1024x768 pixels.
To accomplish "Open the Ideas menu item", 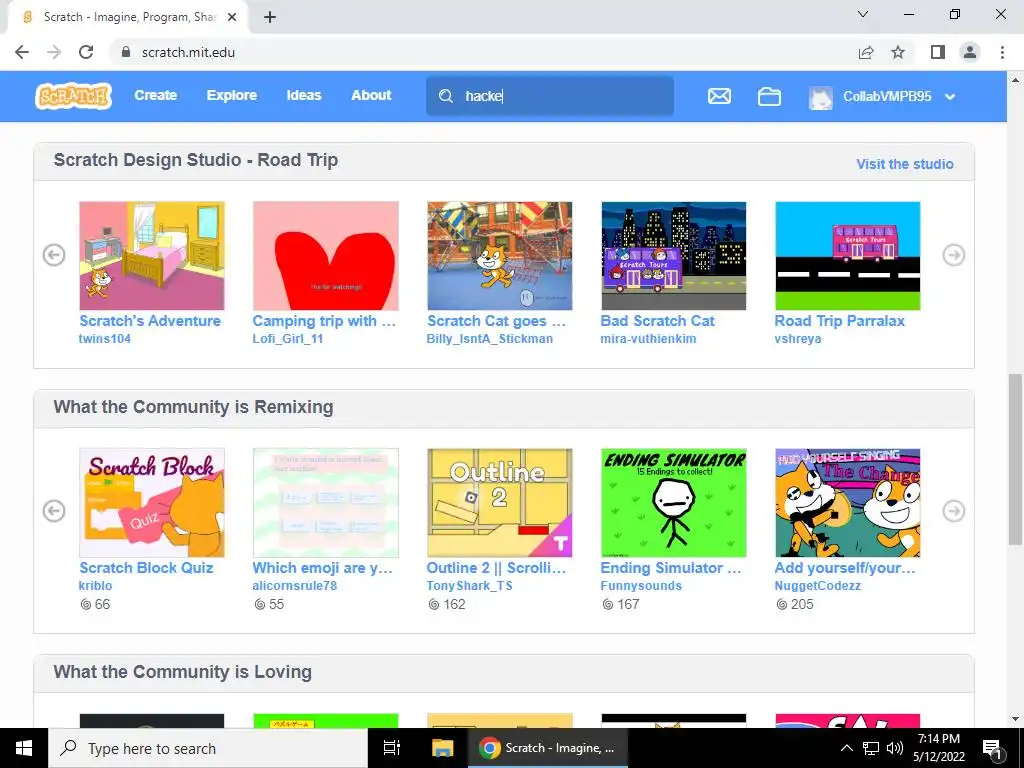I will click(304, 95).
